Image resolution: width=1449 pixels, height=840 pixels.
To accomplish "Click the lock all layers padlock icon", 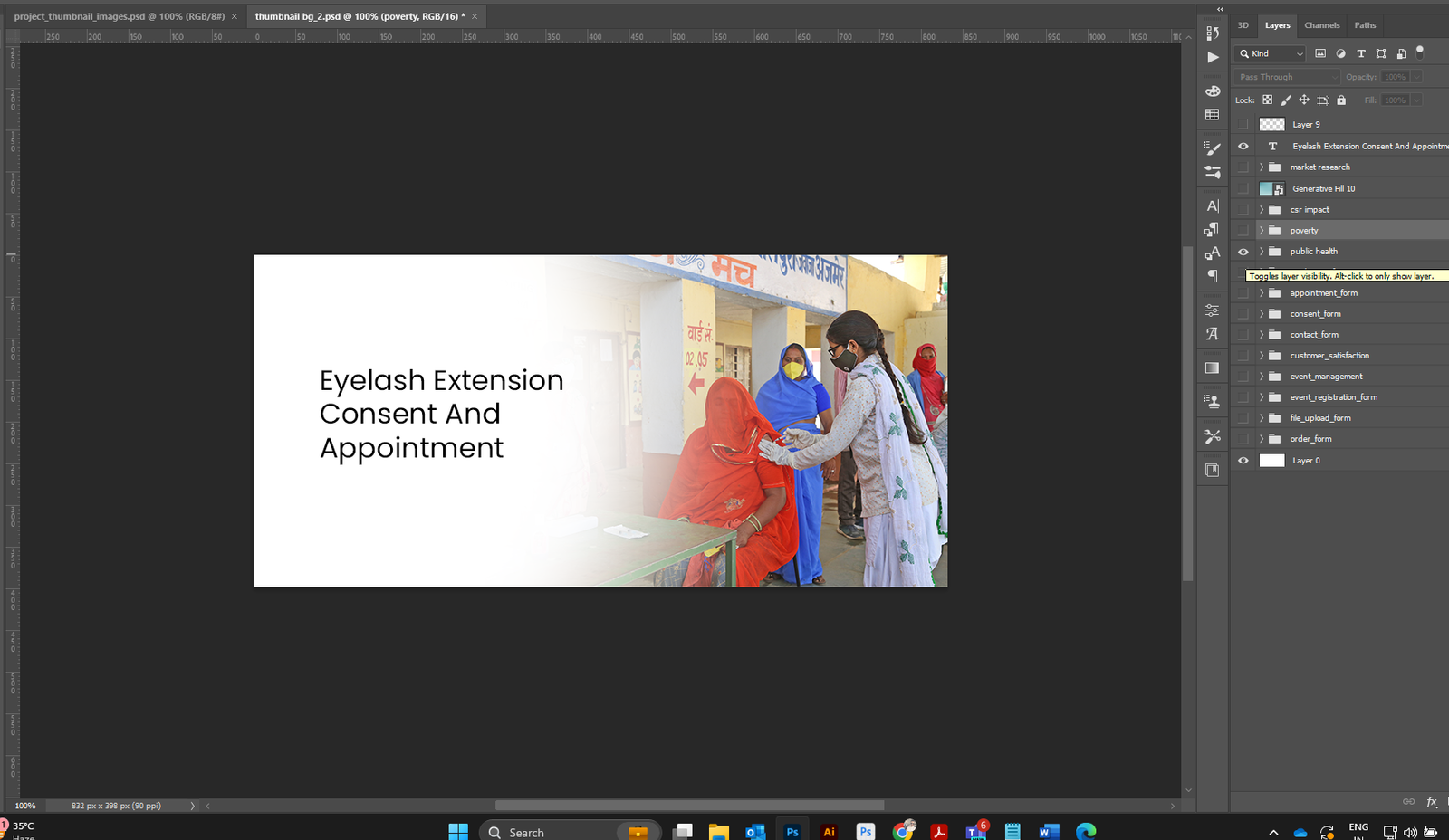I will pos(1341,100).
